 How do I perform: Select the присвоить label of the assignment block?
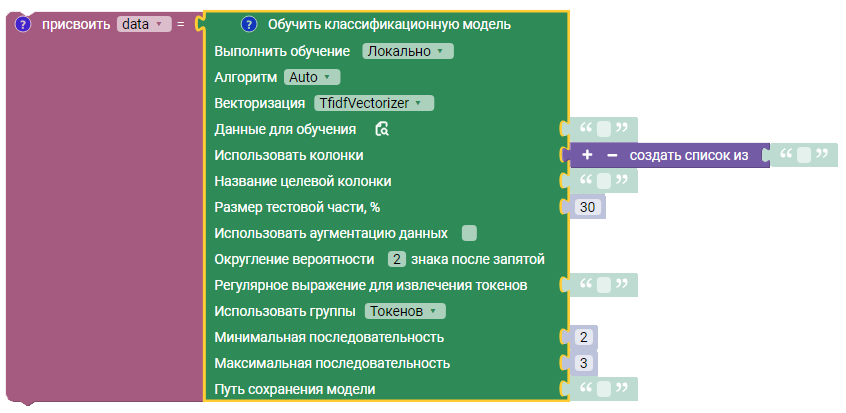(x=76, y=25)
